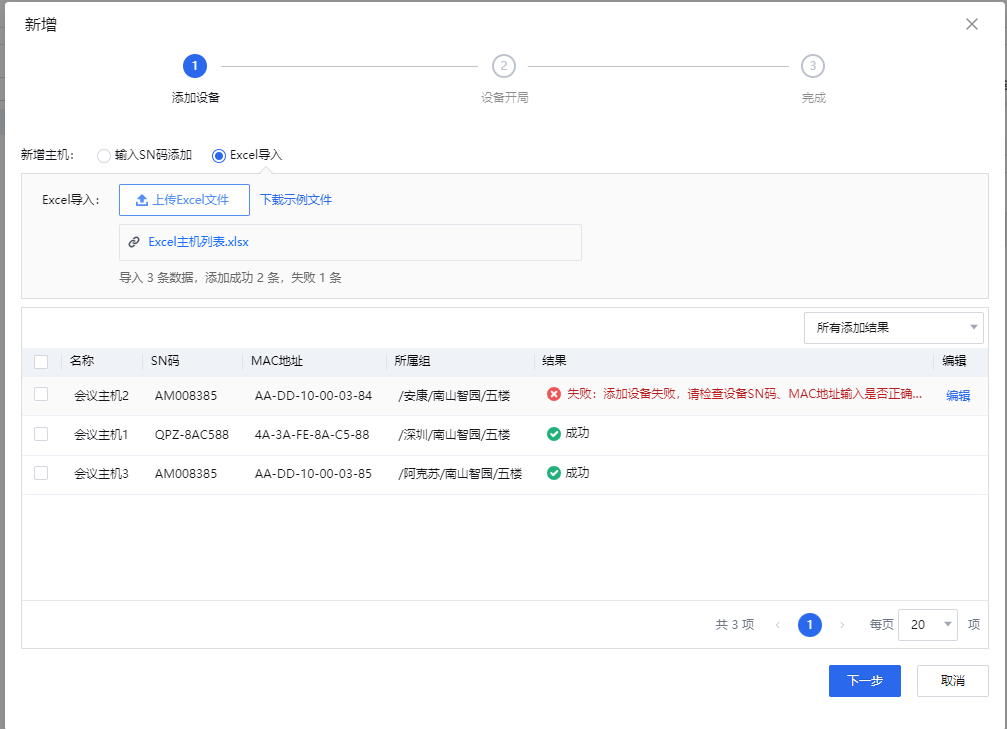Select the 输入SN码添加 radio option

pos(104,156)
